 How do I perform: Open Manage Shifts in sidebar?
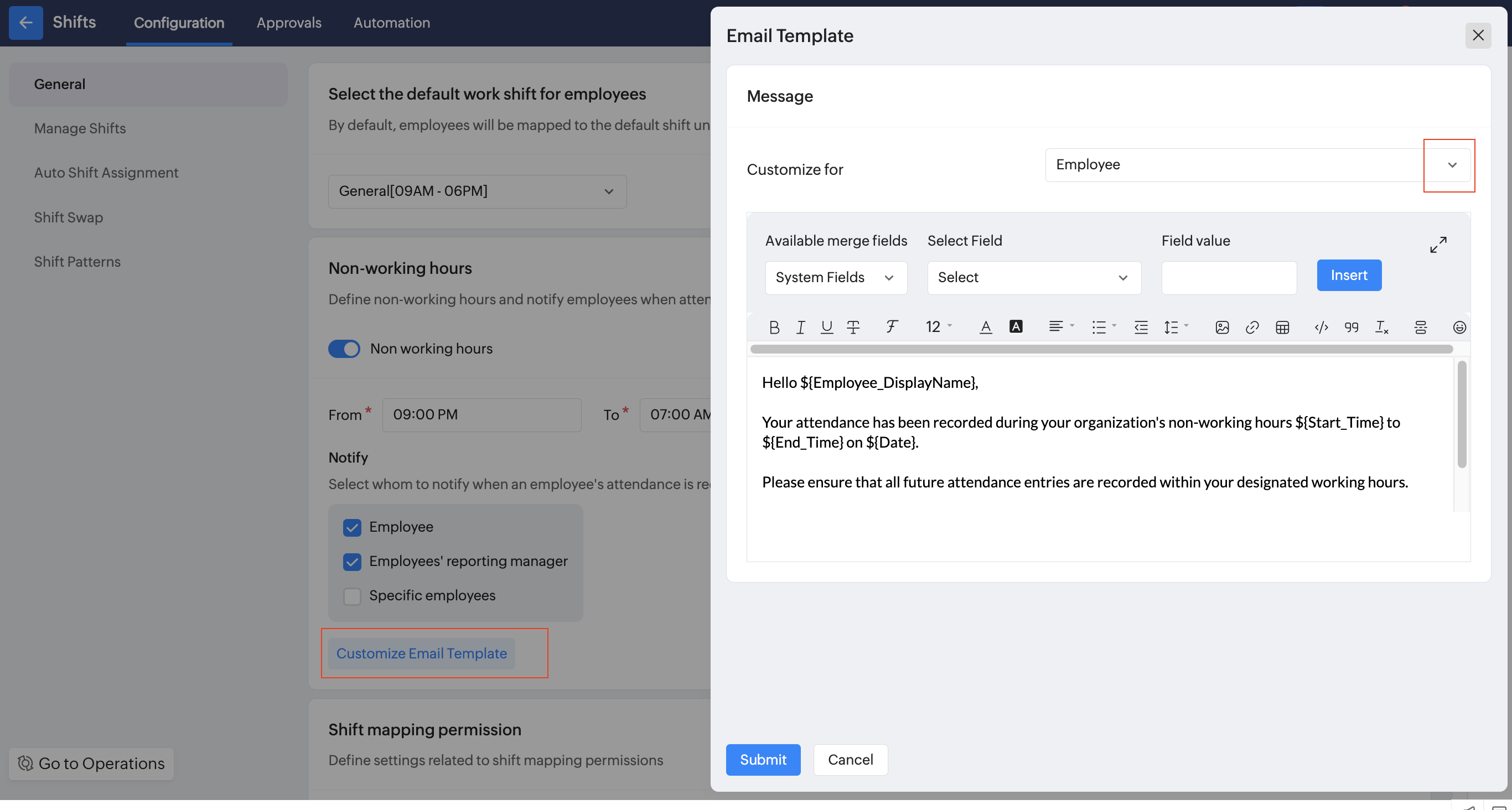pyautogui.click(x=80, y=128)
